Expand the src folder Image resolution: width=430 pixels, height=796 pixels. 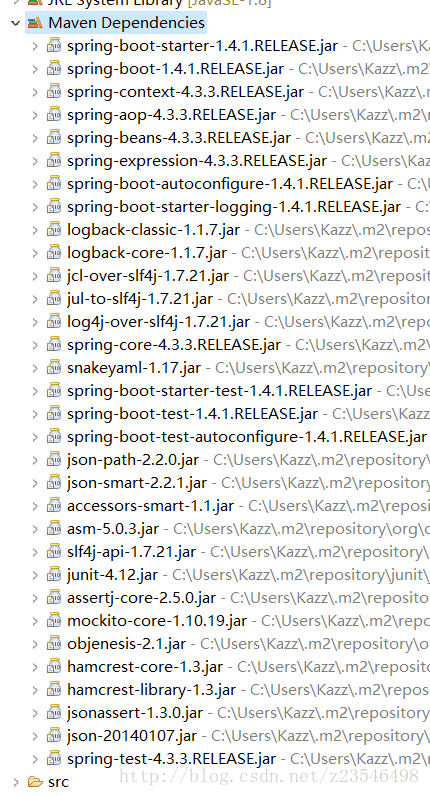(x=16, y=782)
